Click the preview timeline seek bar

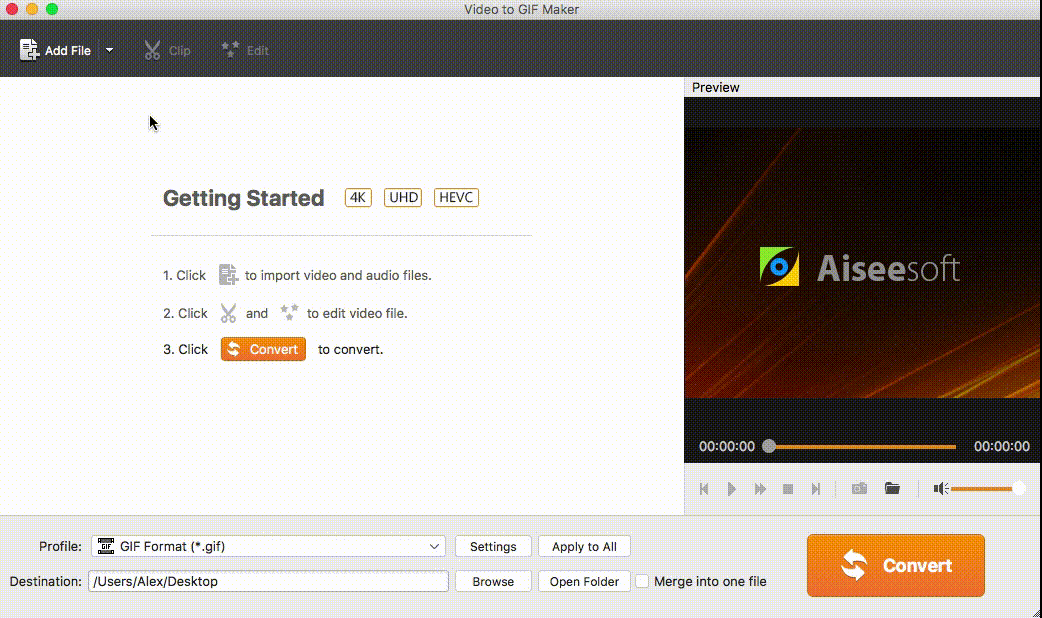click(x=862, y=446)
